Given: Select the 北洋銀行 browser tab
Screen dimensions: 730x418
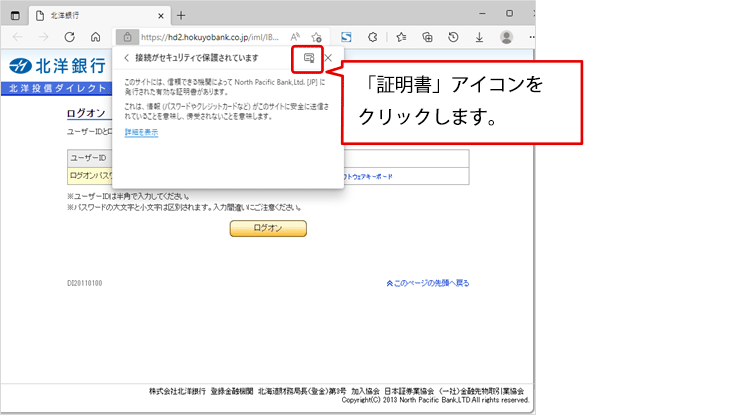Looking at the screenshot, I should [99, 15].
